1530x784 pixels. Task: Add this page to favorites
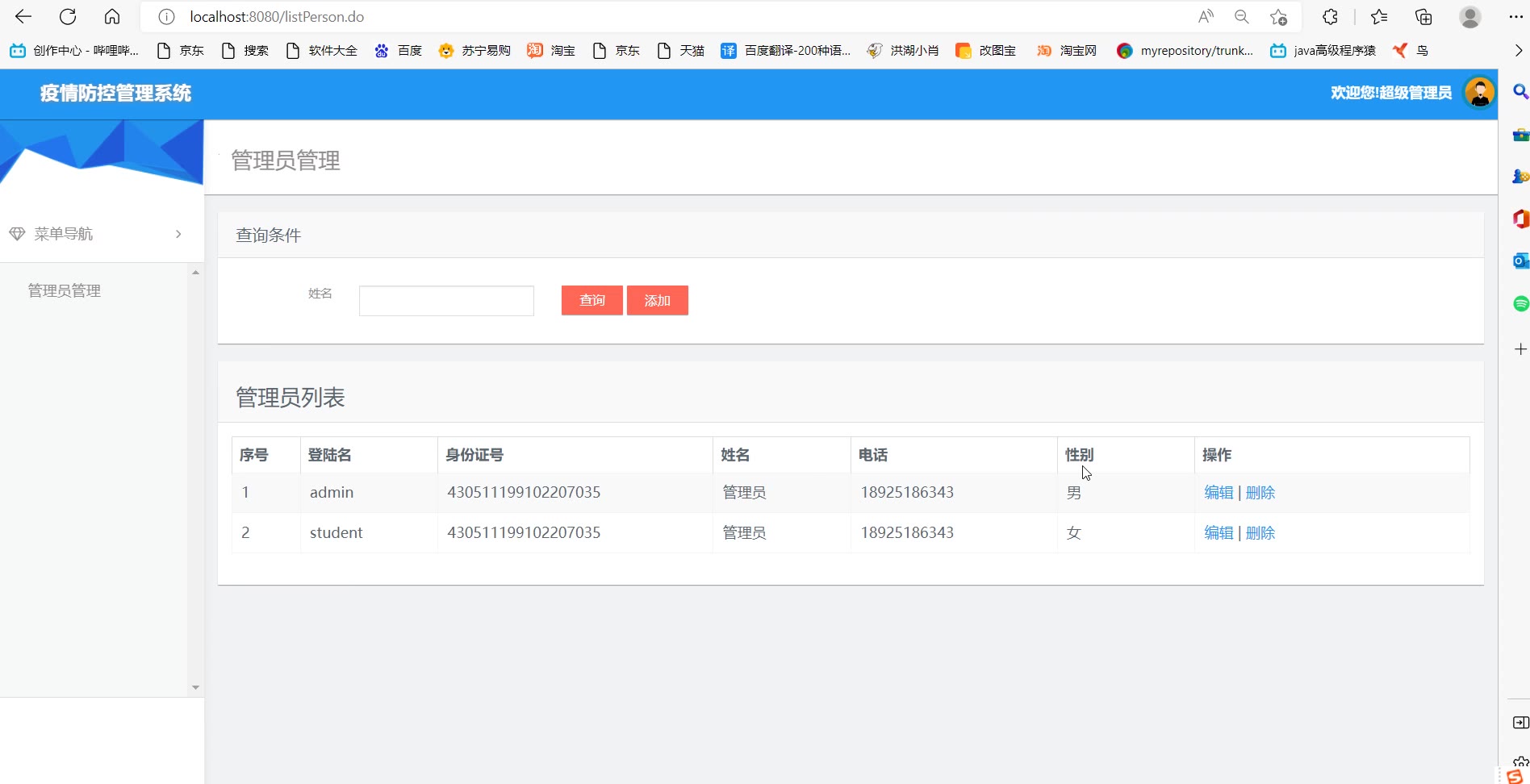click(1278, 17)
